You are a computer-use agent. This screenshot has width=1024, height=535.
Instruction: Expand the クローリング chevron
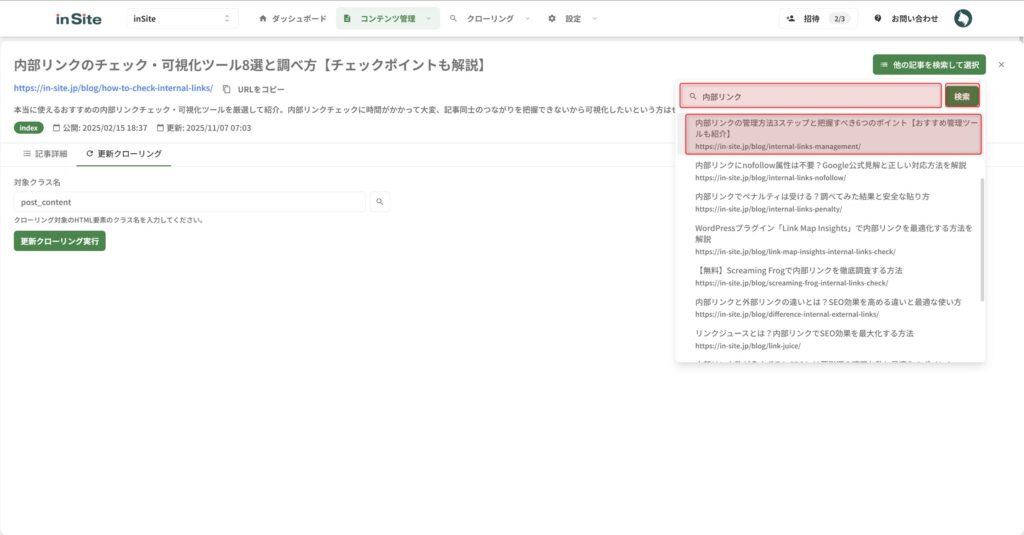[x=528, y=18]
